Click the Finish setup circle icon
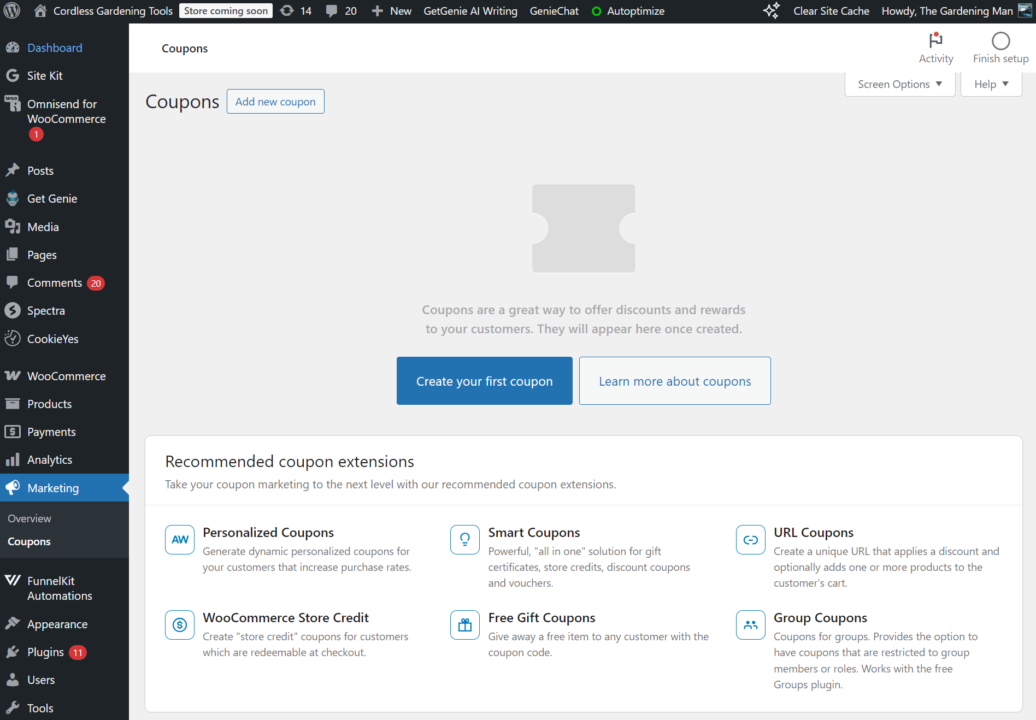Screen dimensions: 1036x720 1000,41
